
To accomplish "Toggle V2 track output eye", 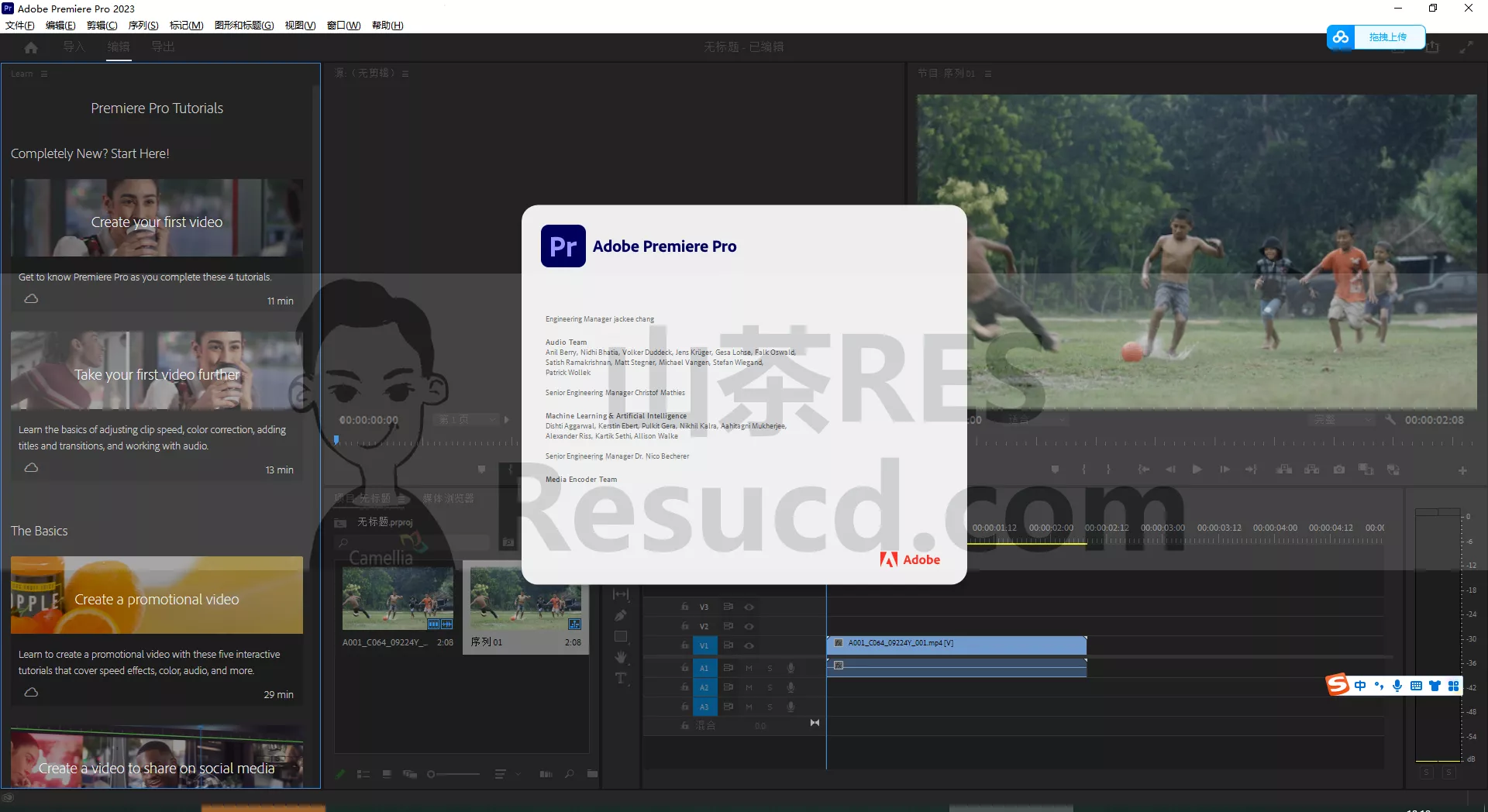I will tap(749, 626).
